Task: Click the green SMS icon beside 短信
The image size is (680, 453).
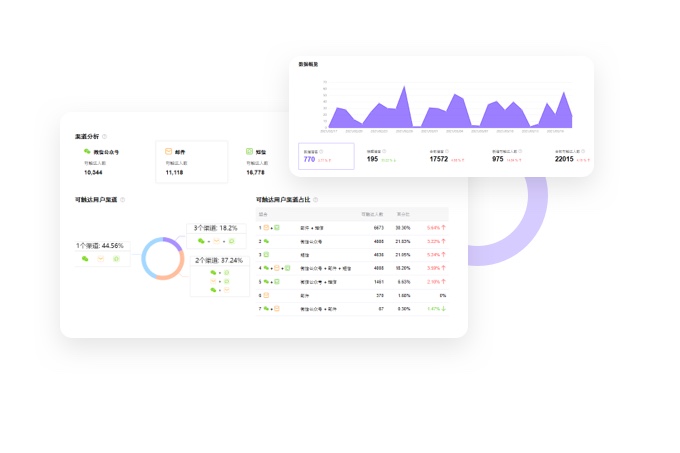Action: tap(250, 152)
